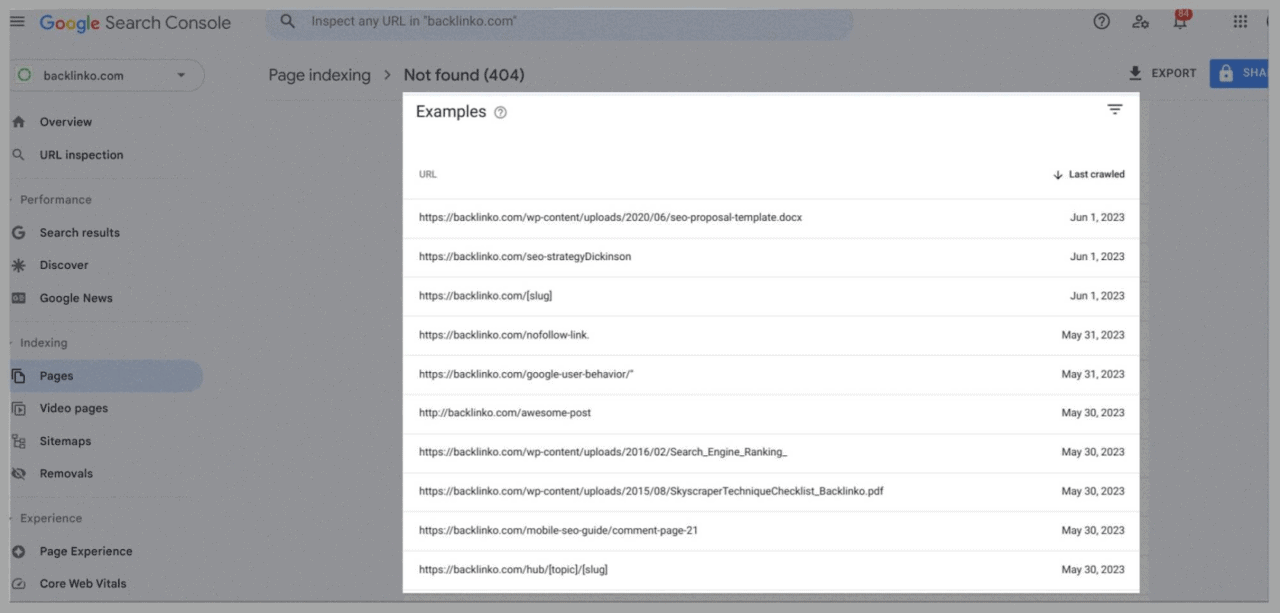Open Overview in sidebar

point(65,122)
